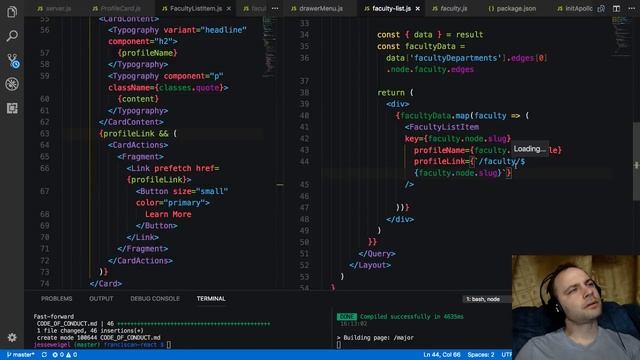This screenshot has width=640, height=360.
Task: Click 'Compiled successfully' terminal message
Action: pyautogui.click(x=411, y=316)
